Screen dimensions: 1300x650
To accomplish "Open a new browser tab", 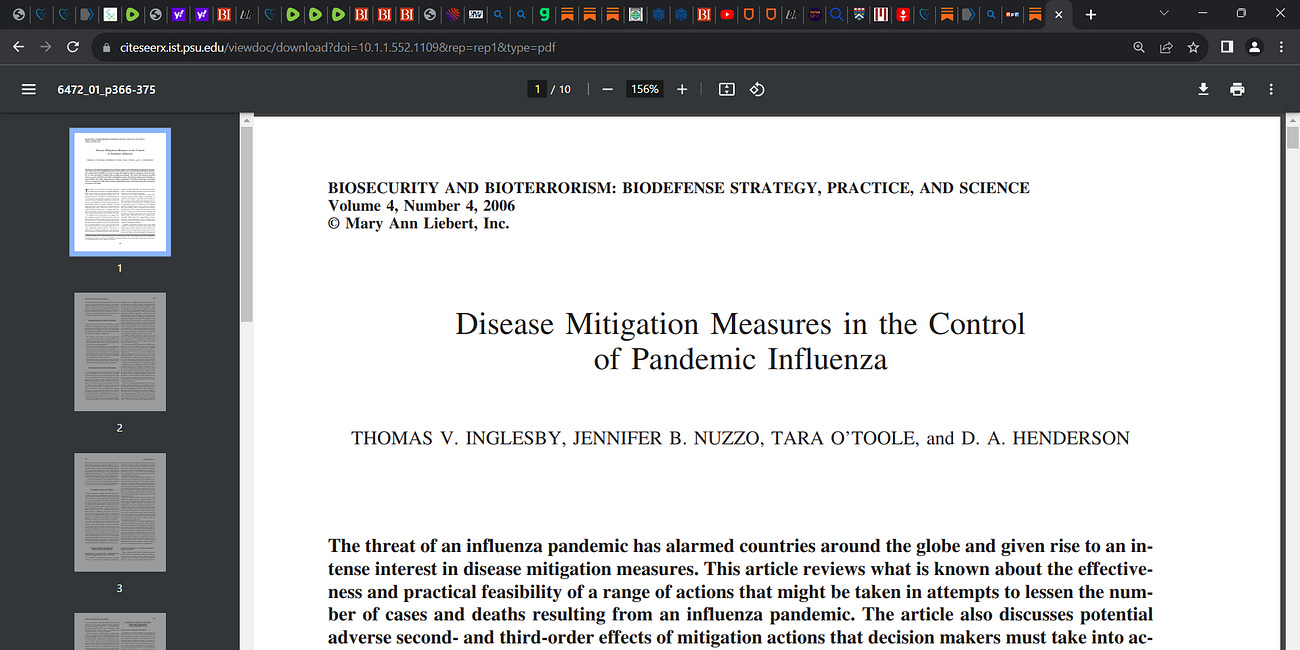I will click(1090, 15).
